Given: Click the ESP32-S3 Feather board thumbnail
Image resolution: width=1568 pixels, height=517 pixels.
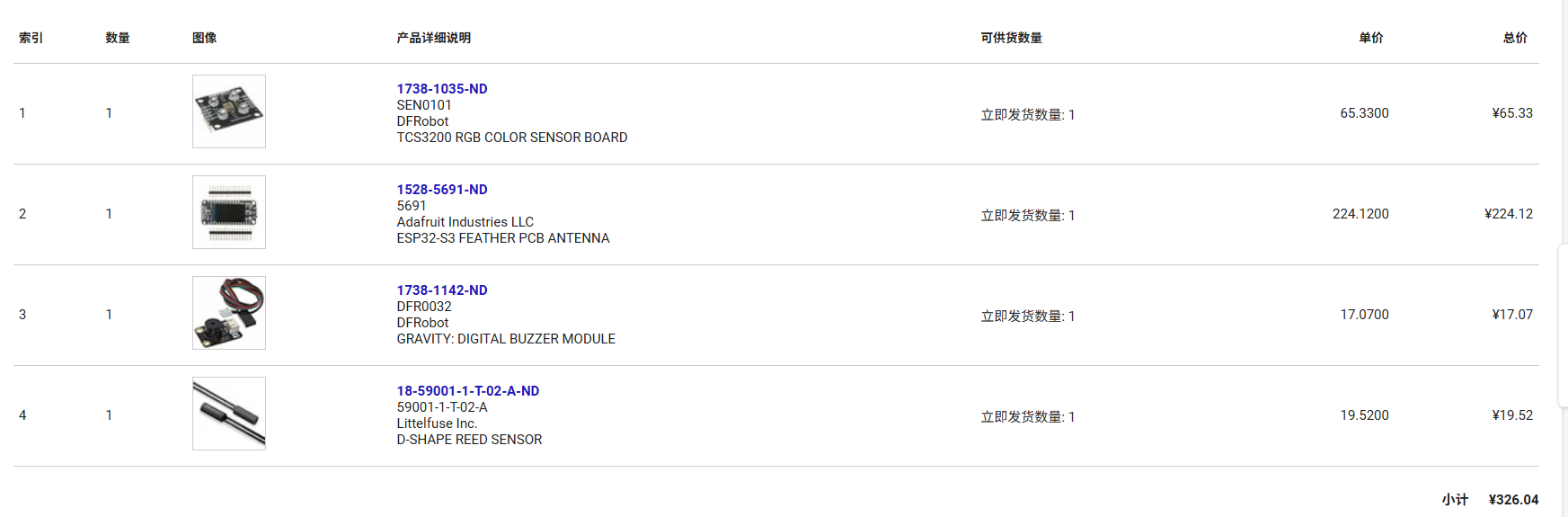Looking at the screenshot, I should click(x=229, y=212).
